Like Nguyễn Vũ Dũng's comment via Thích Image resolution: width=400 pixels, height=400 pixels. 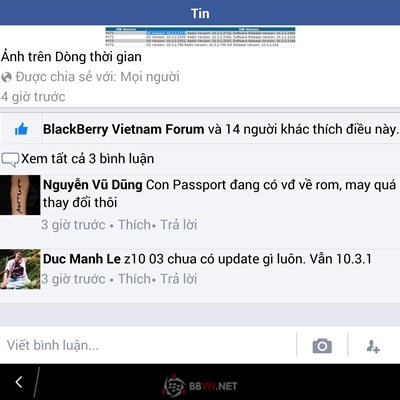[134, 225]
